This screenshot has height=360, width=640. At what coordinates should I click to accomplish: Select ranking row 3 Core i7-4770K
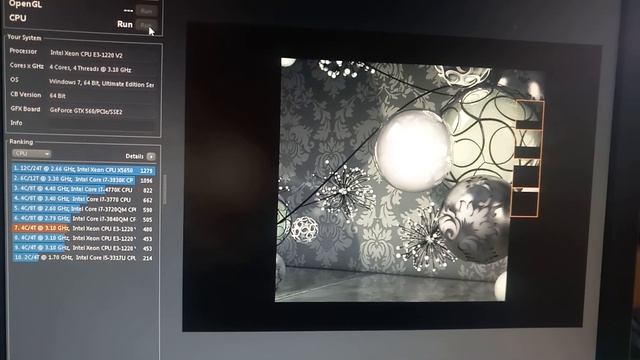(83, 189)
